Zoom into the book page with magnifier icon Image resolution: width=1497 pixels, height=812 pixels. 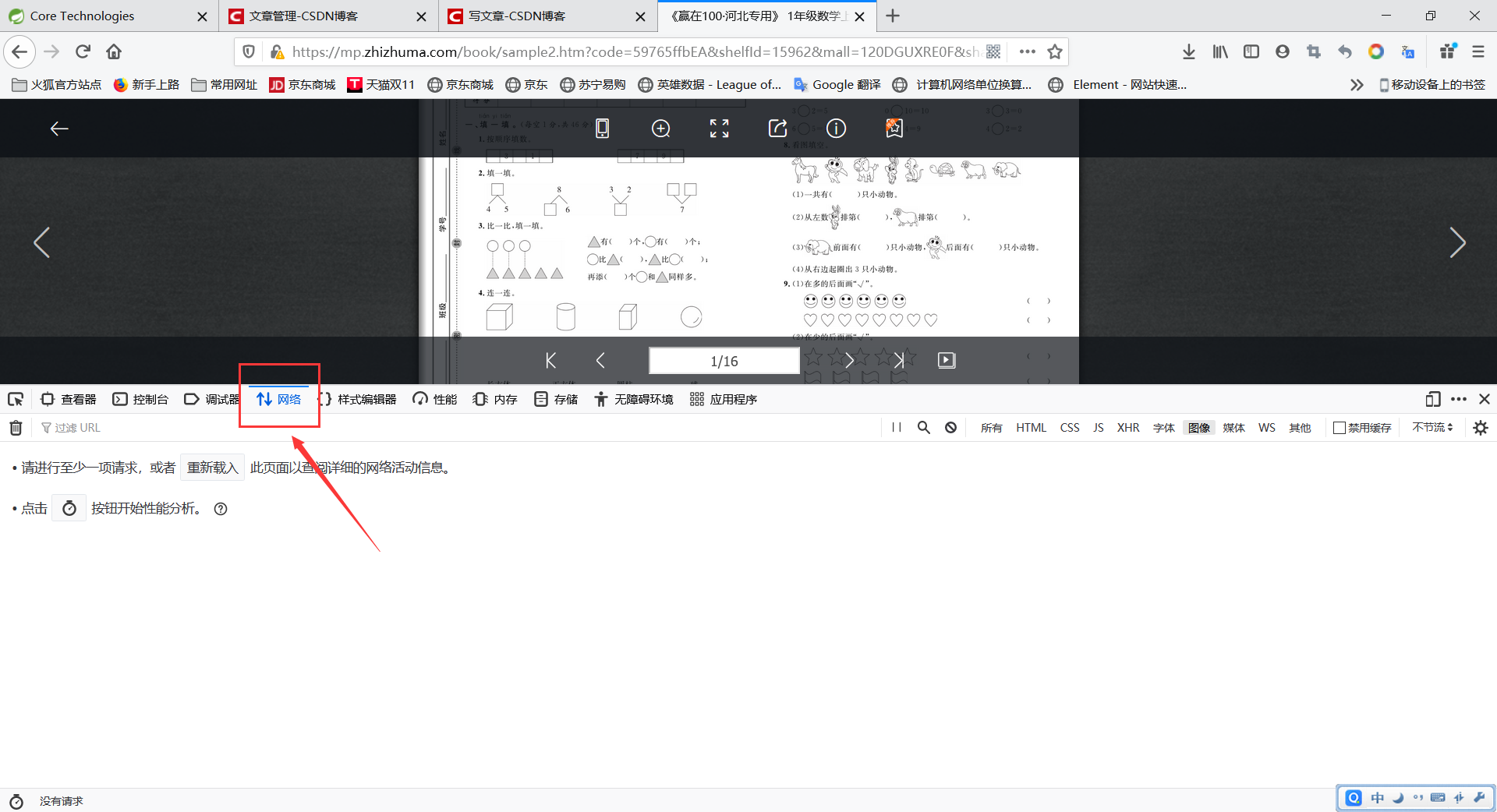click(x=660, y=128)
